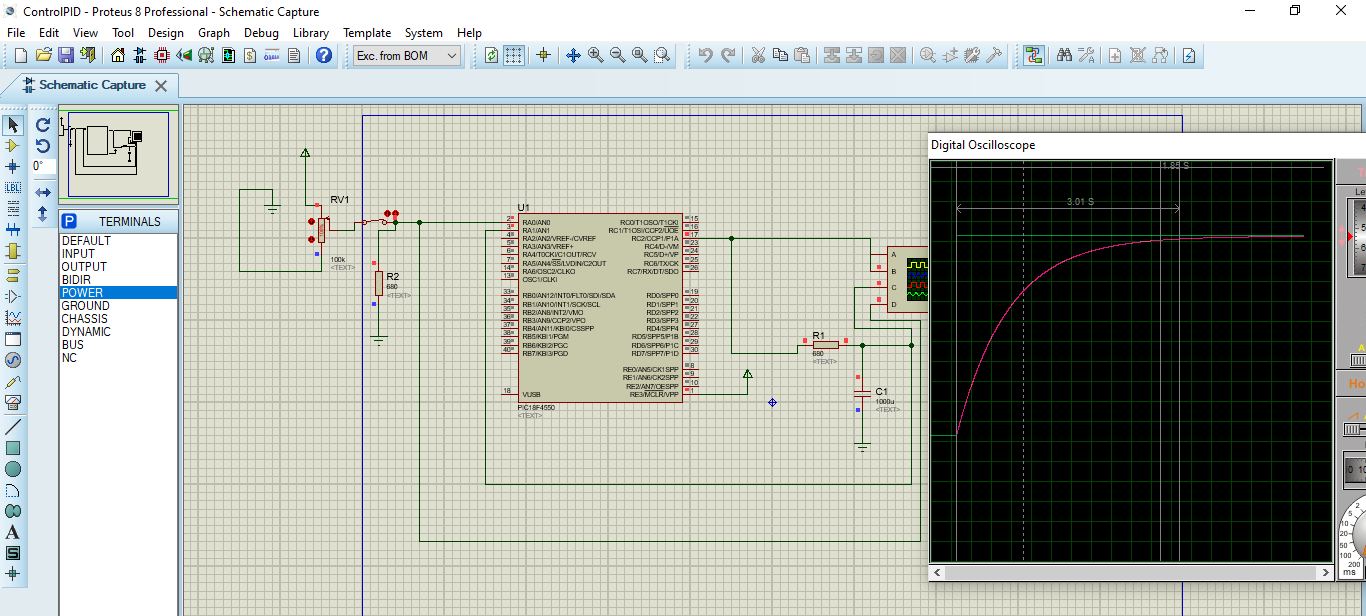Toggle the grid display button
This screenshot has height=616, width=1366.
pos(514,56)
